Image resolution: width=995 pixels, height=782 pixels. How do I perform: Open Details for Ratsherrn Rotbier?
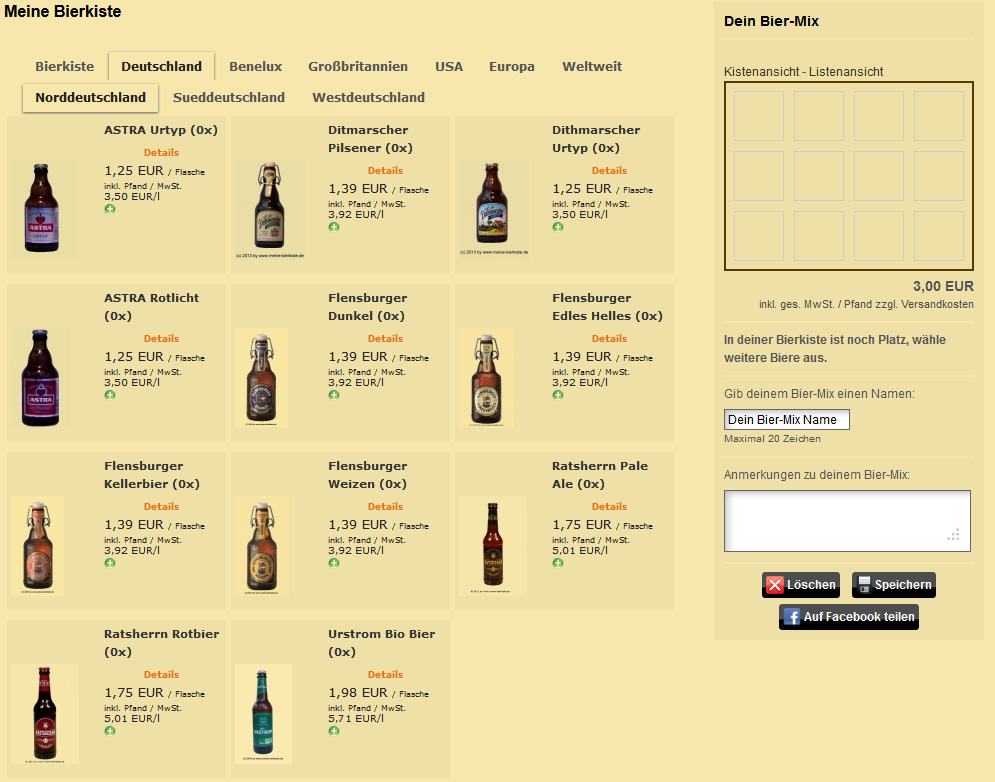tap(161, 675)
